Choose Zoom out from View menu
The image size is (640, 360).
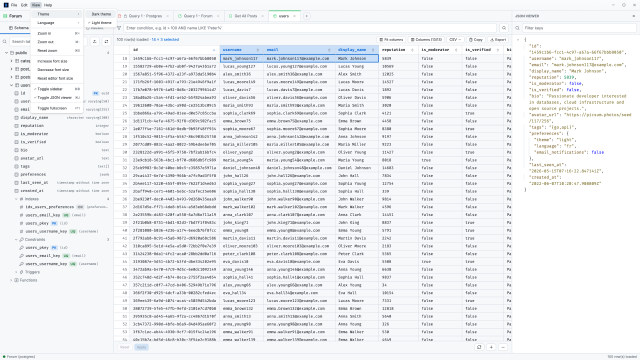pyautogui.click(x=58, y=42)
